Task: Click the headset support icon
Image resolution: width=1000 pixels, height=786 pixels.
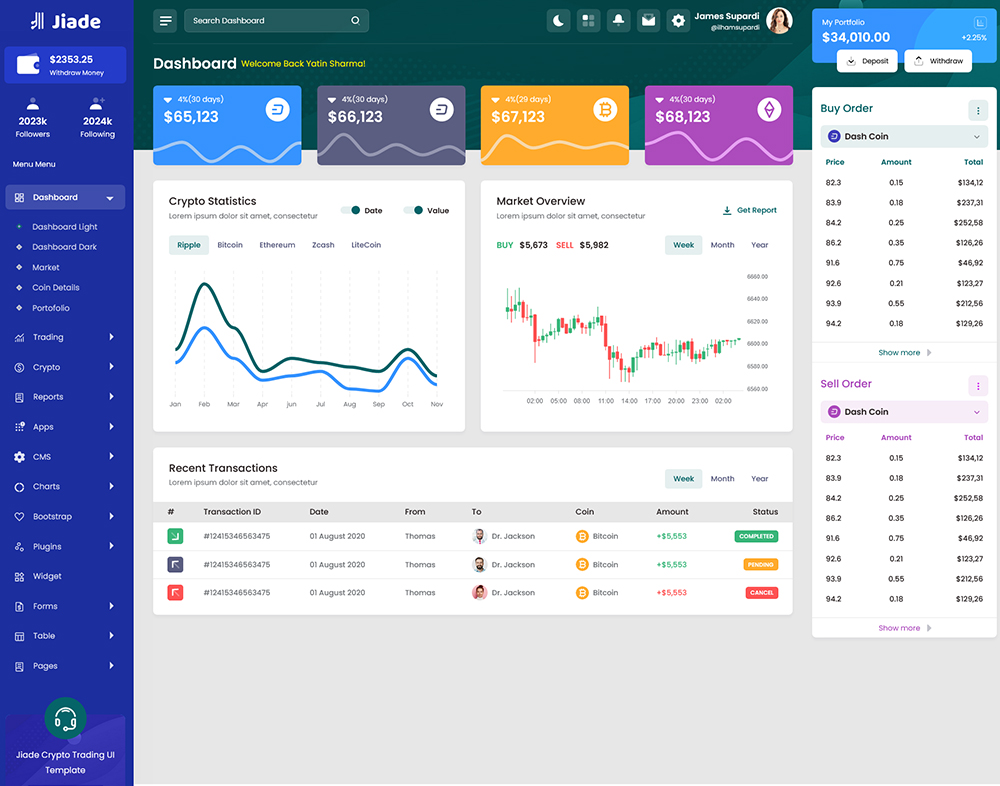Action: pos(66,718)
